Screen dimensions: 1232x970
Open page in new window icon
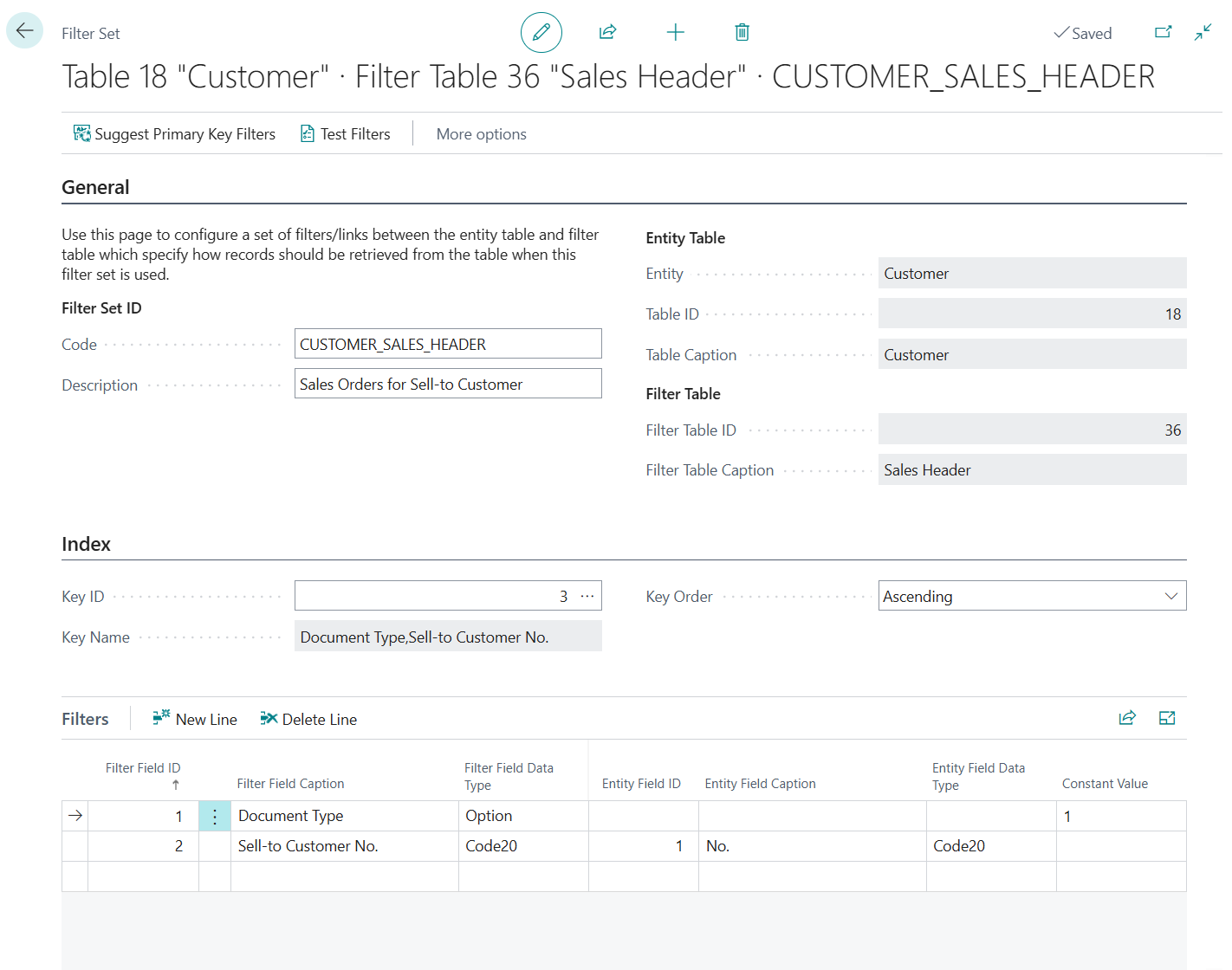[x=1163, y=33]
